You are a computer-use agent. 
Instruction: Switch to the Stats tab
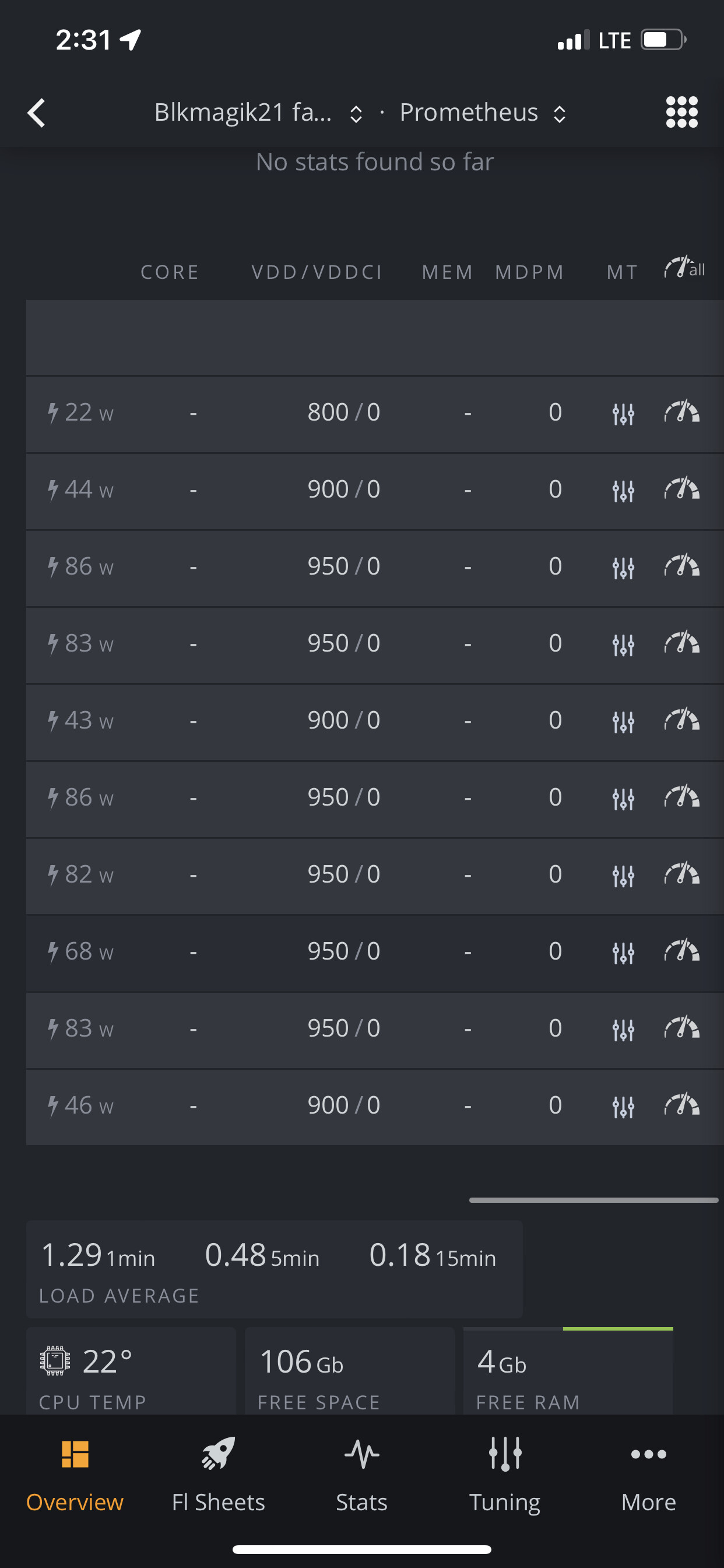[x=361, y=1474]
